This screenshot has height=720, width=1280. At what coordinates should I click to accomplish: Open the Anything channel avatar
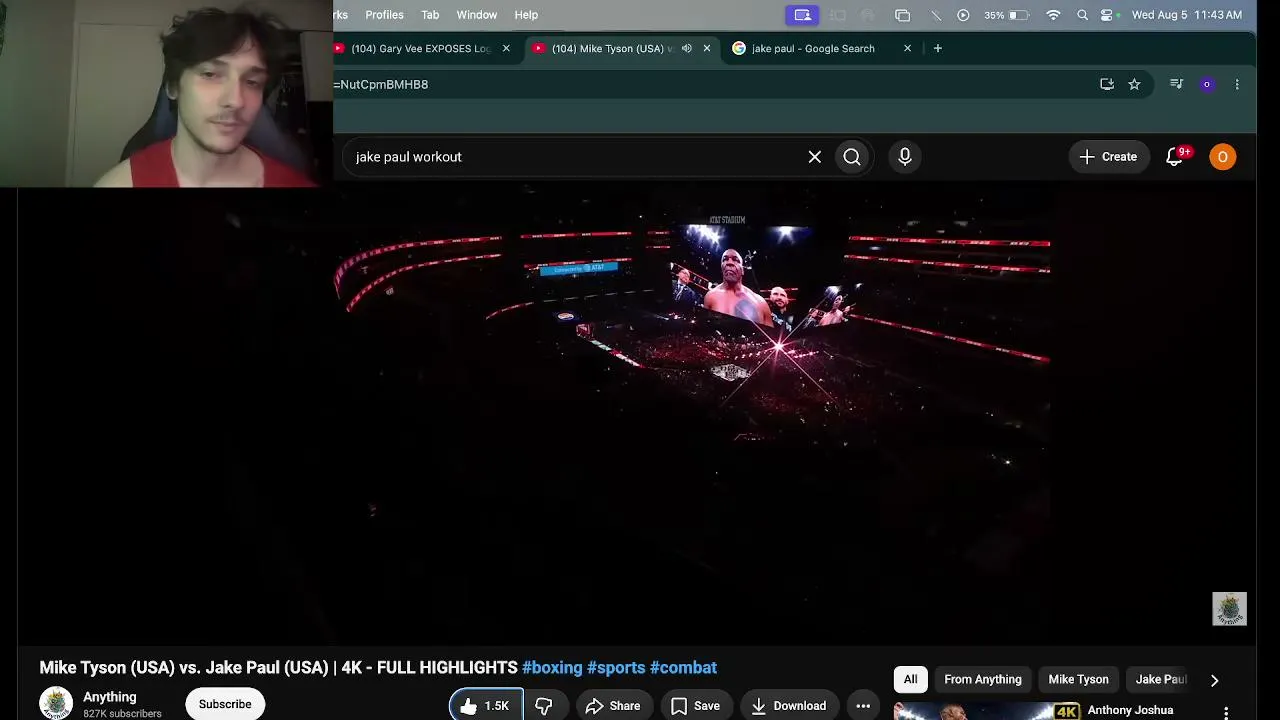click(x=56, y=703)
